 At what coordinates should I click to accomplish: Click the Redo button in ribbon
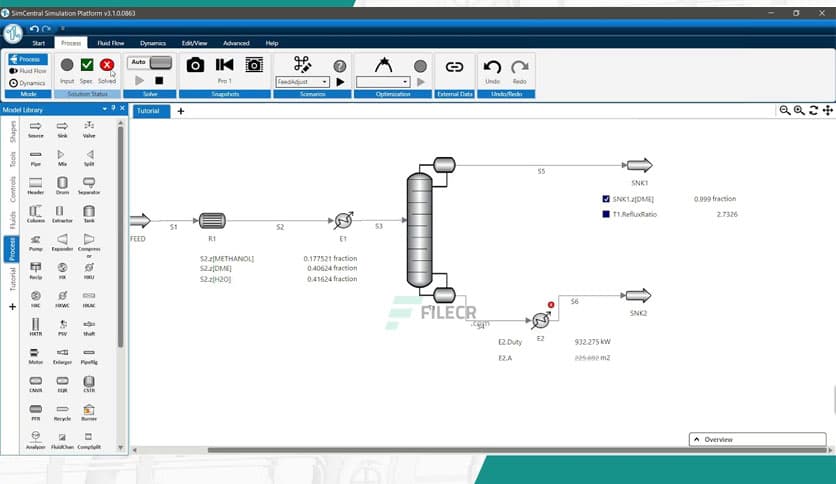point(519,71)
